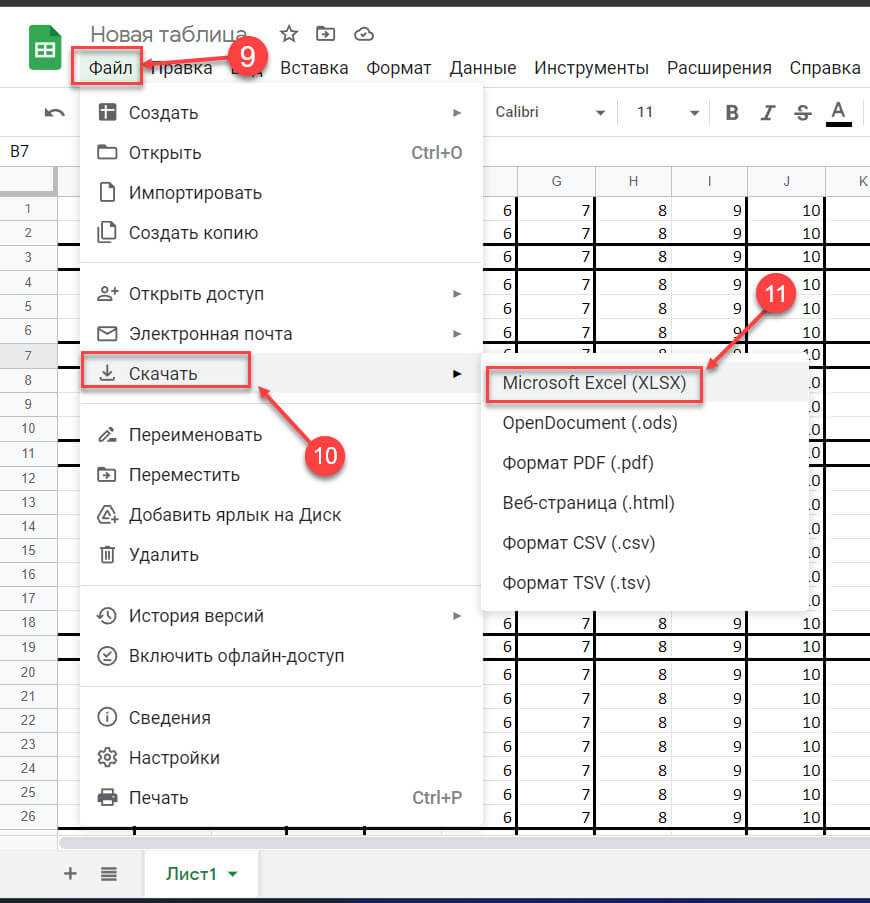Choose Импортировать in the File menu

(x=281, y=193)
